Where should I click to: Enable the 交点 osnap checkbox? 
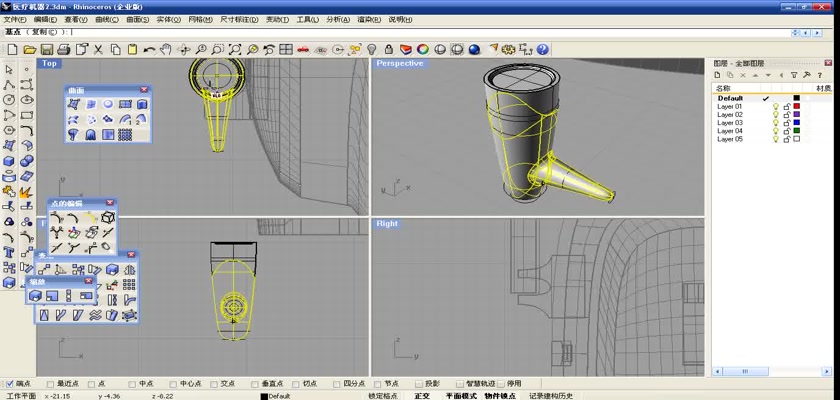click(x=214, y=384)
